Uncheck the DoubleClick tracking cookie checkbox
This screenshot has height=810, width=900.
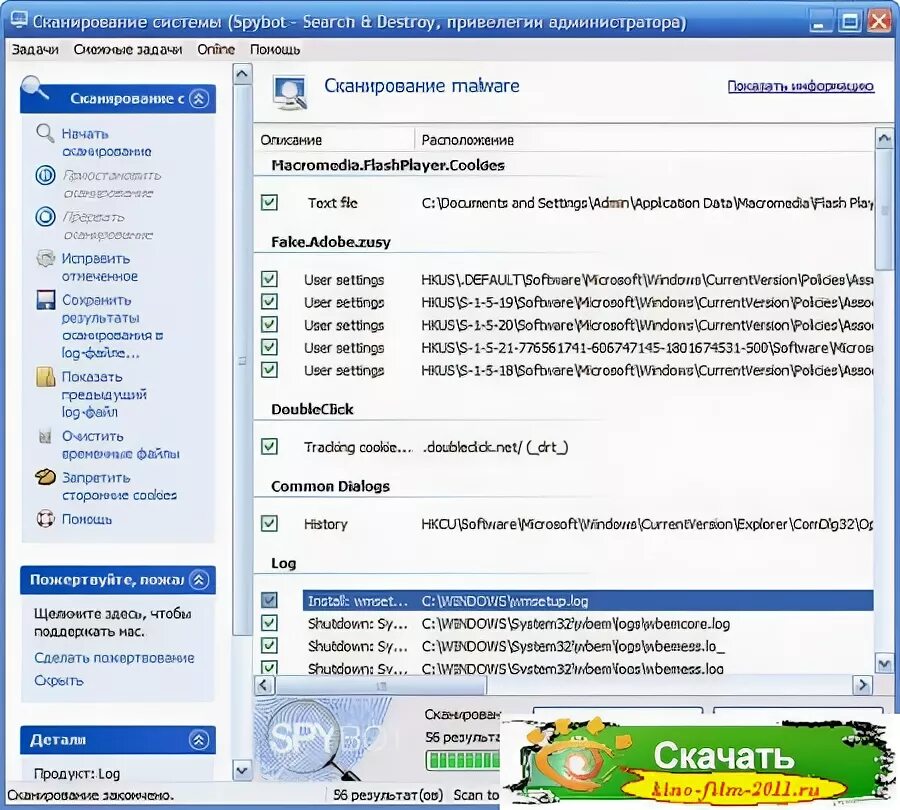click(x=269, y=446)
